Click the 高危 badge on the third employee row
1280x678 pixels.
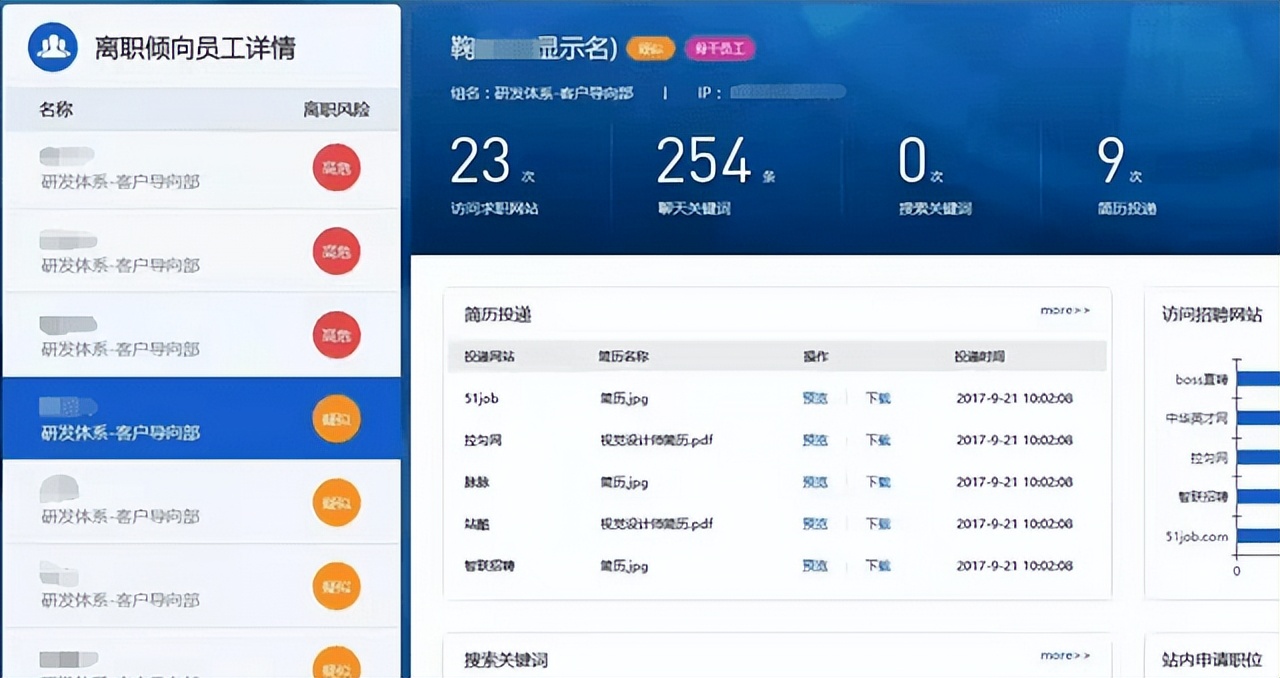[x=336, y=335]
